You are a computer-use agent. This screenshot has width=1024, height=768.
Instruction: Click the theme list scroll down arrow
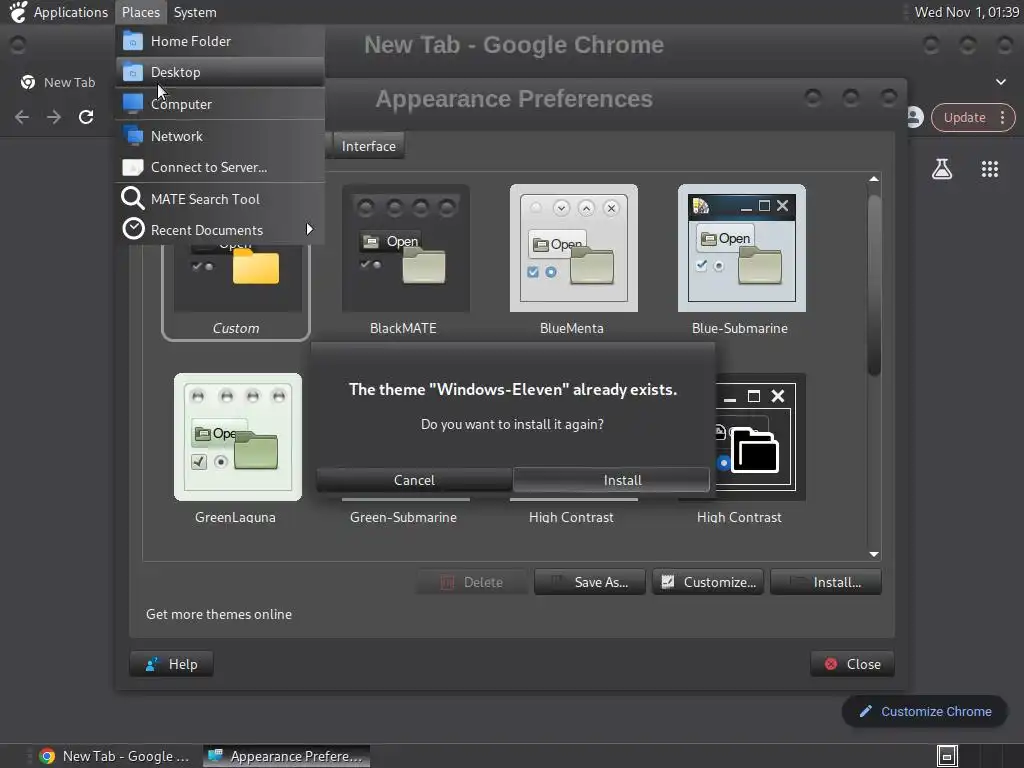click(x=874, y=554)
